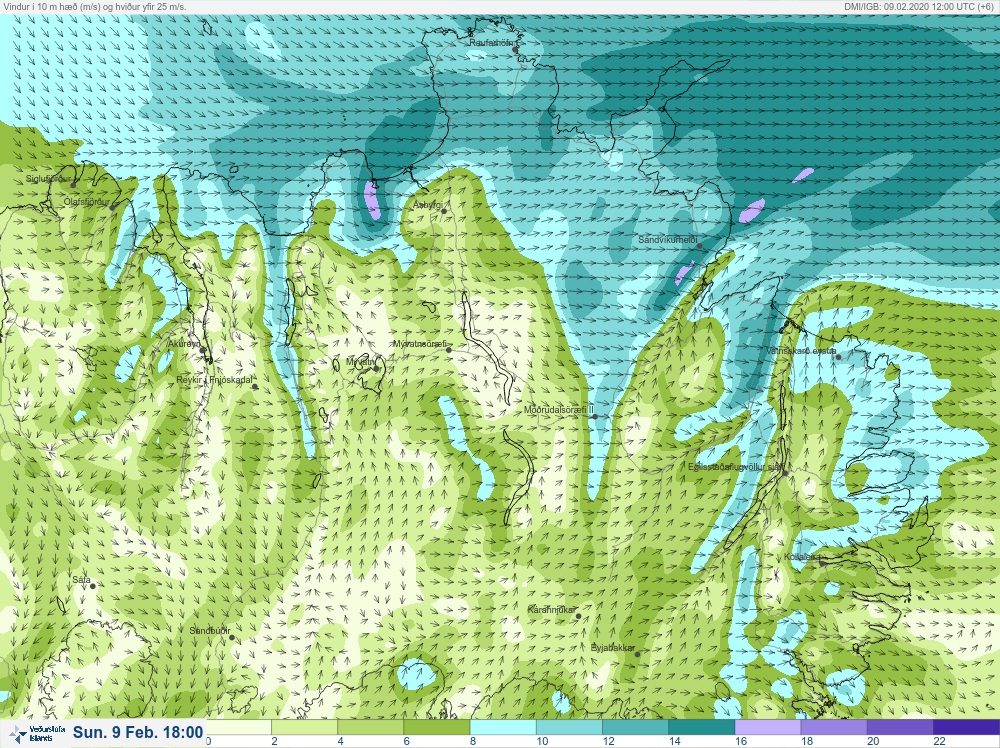Click the 20–22 m/s violet swatch
1000x748 pixels.
pyautogui.click(x=901, y=727)
